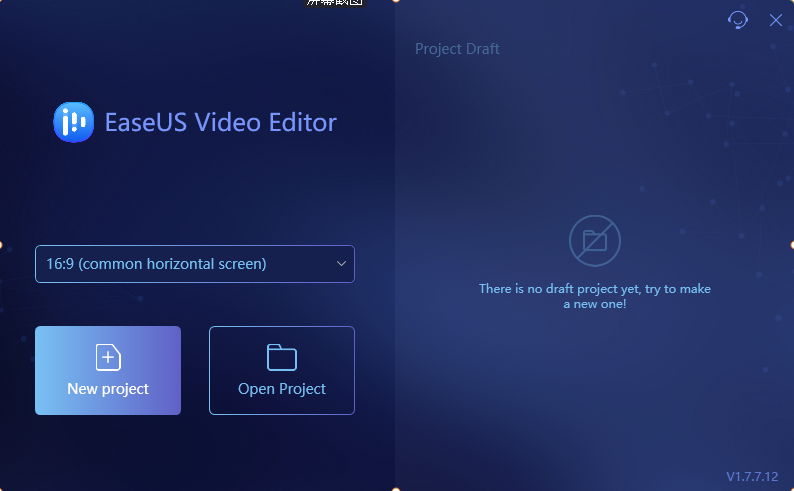The height and width of the screenshot is (491, 794).
Task: Open the customer support headset icon
Action: point(737,20)
